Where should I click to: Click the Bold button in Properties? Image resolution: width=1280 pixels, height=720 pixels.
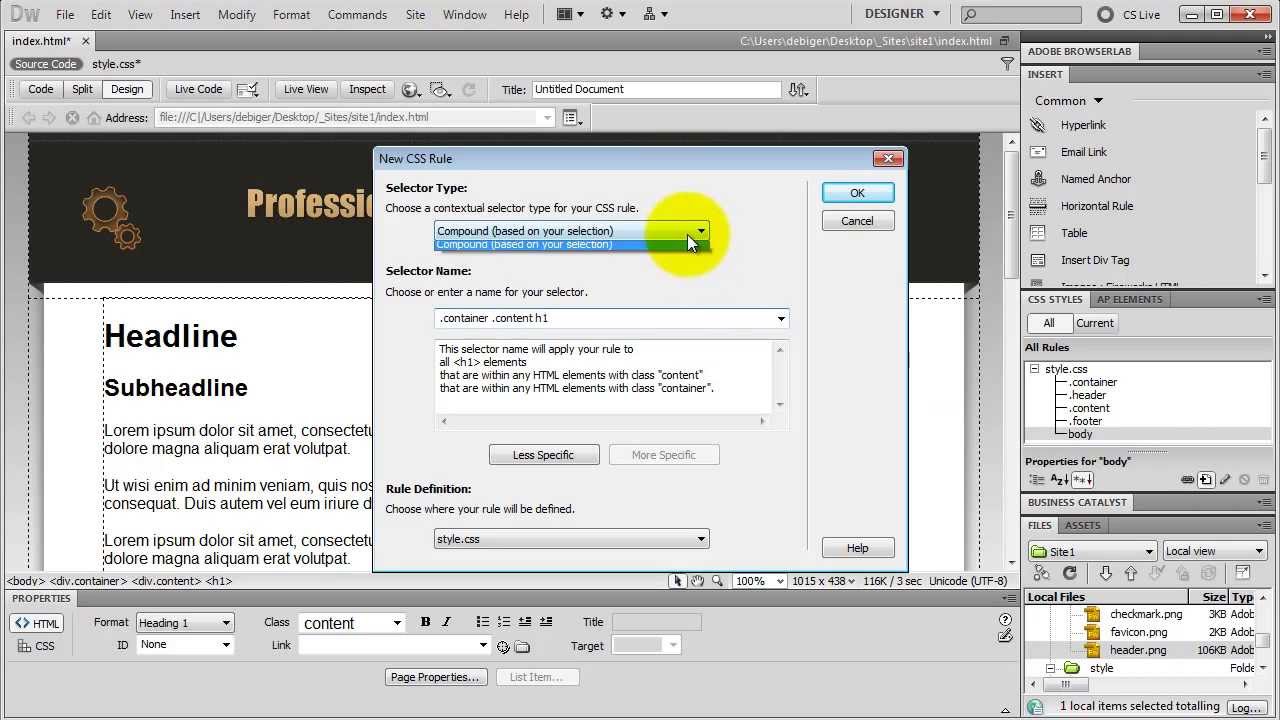tap(425, 622)
